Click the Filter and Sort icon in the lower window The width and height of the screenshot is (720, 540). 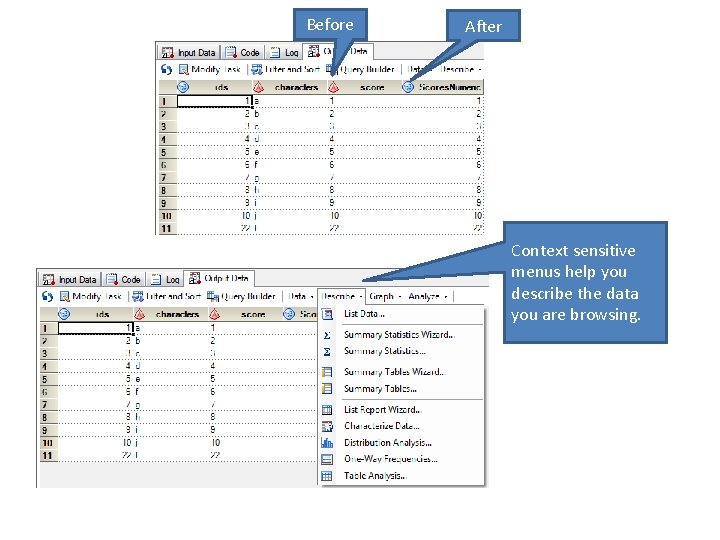(x=137, y=296)
